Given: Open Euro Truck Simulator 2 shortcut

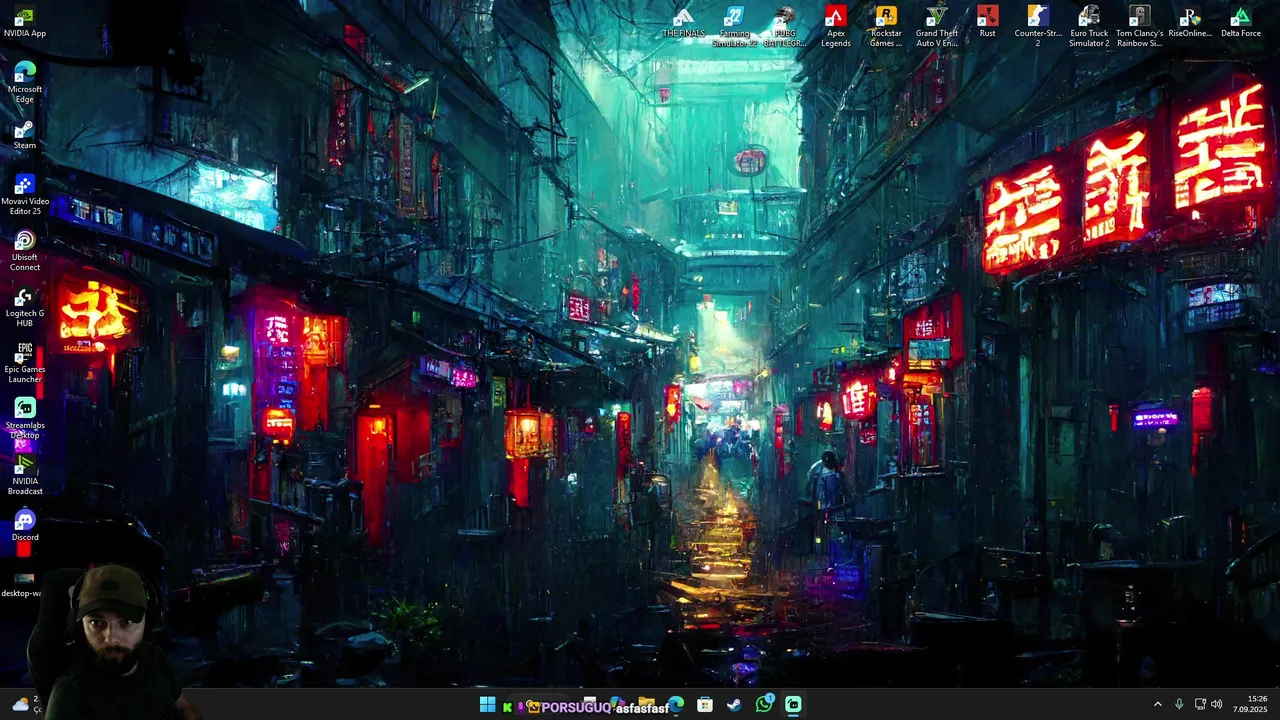Looking at the screenshot, I should tap(1089, 27).
